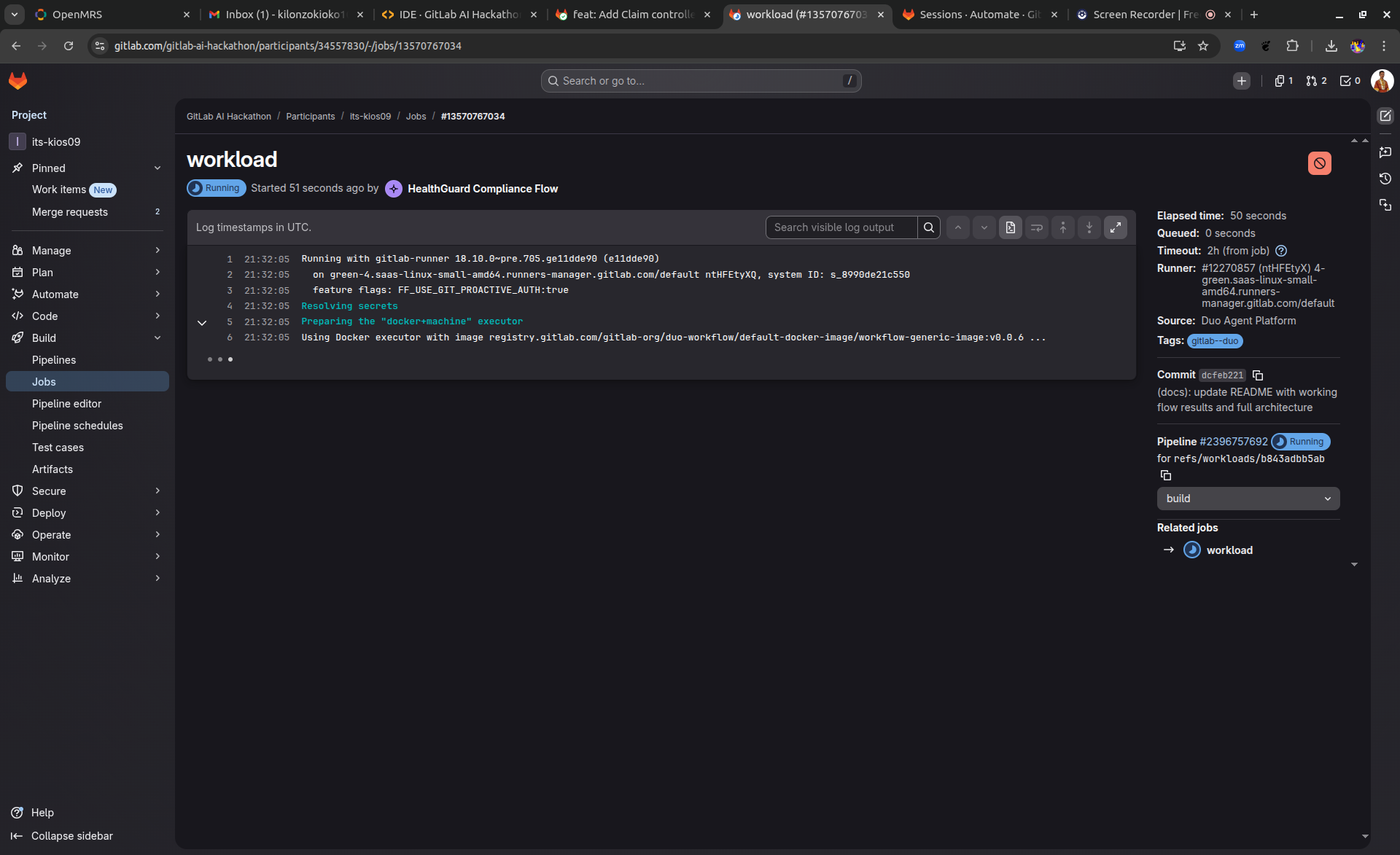Open the build stage dropdown
This screenshot has width=1400, height=855.
pyautogui.click(x=1248, y=499)
